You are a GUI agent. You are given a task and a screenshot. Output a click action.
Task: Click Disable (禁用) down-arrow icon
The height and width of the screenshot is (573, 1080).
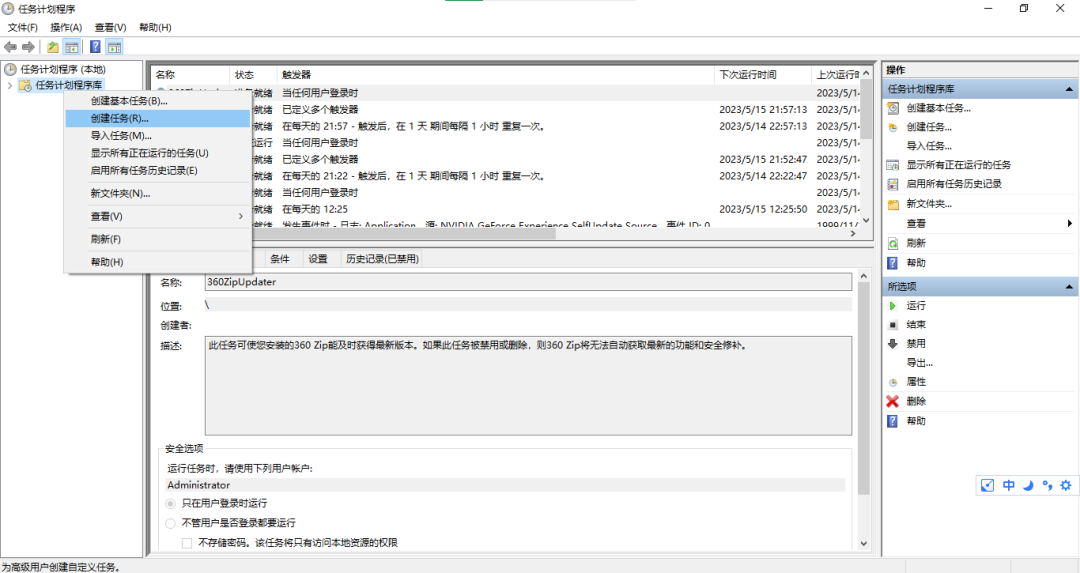(x=893, y=343)
